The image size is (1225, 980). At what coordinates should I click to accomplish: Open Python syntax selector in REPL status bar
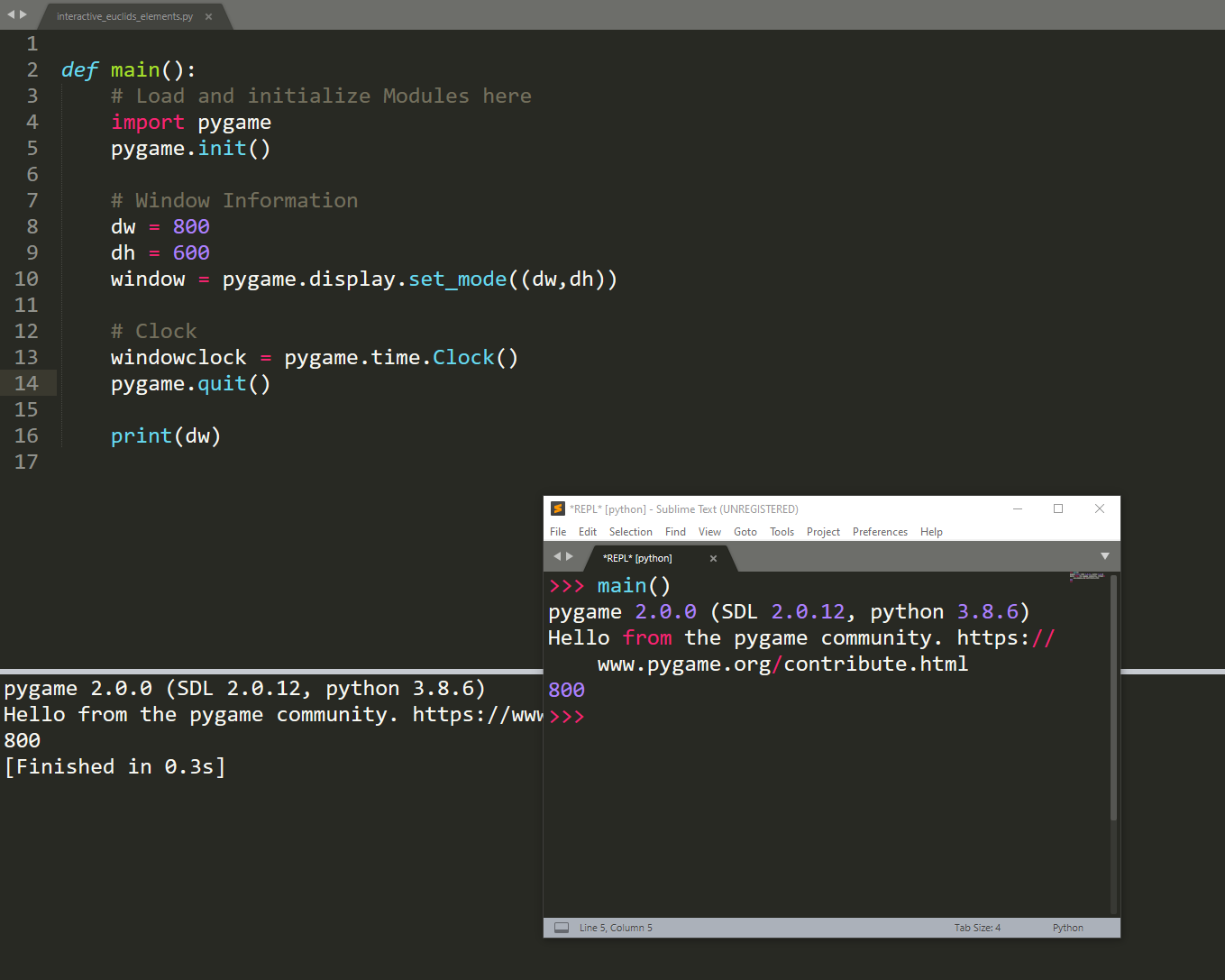point(1068,928)
